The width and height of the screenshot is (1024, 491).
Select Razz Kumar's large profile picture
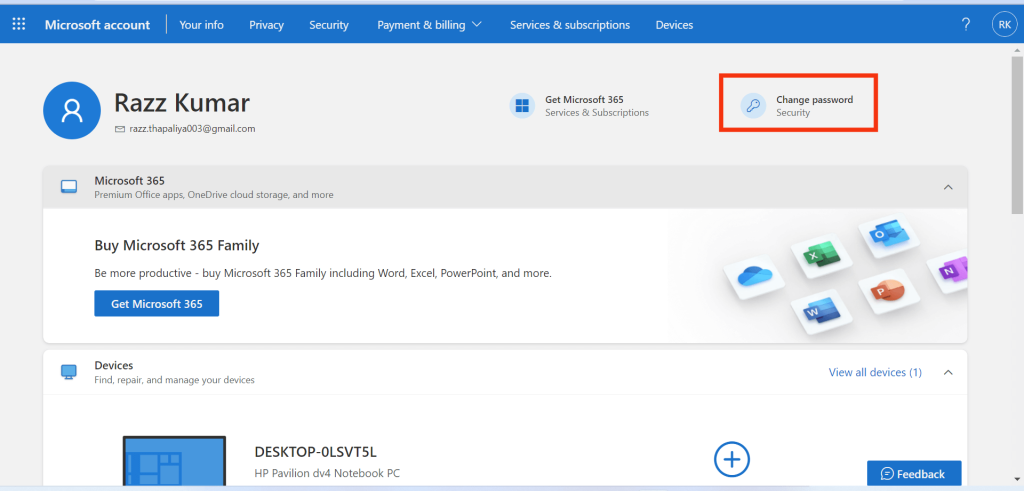72,110
